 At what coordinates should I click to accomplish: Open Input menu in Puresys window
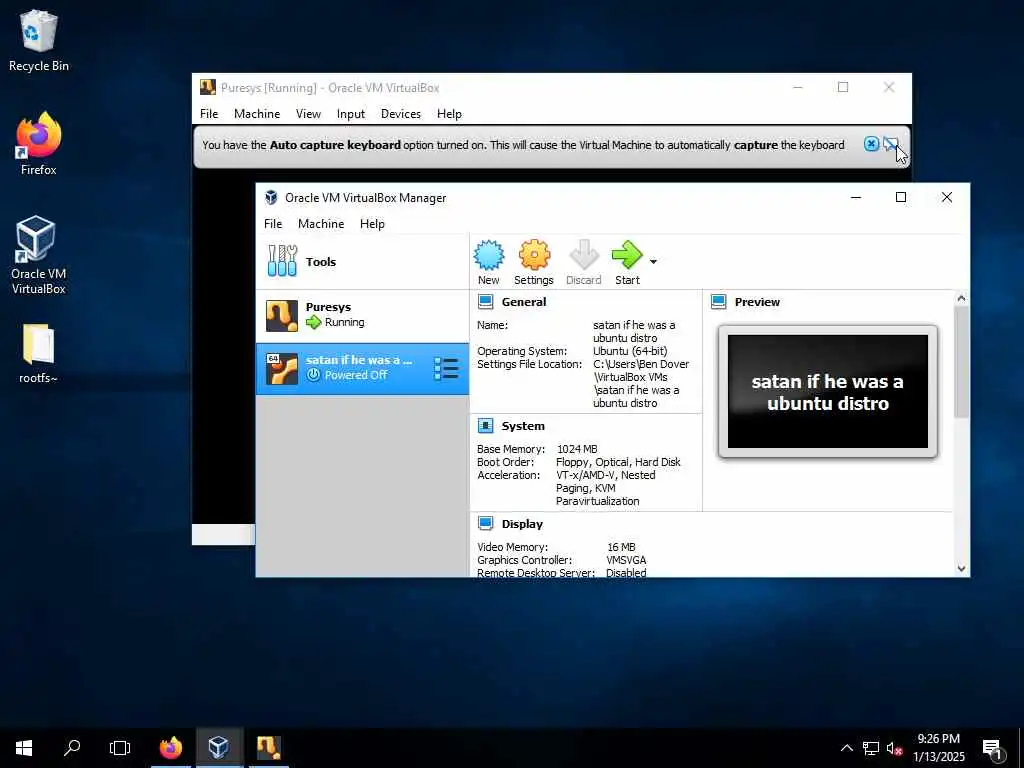351,114
